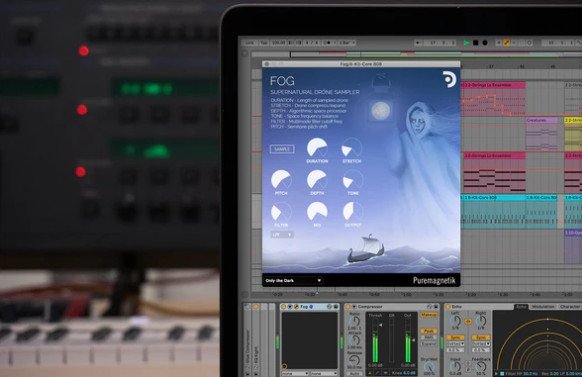
Task: Click the Fog wrench plug-in editor icon
Action: point(296,307)
